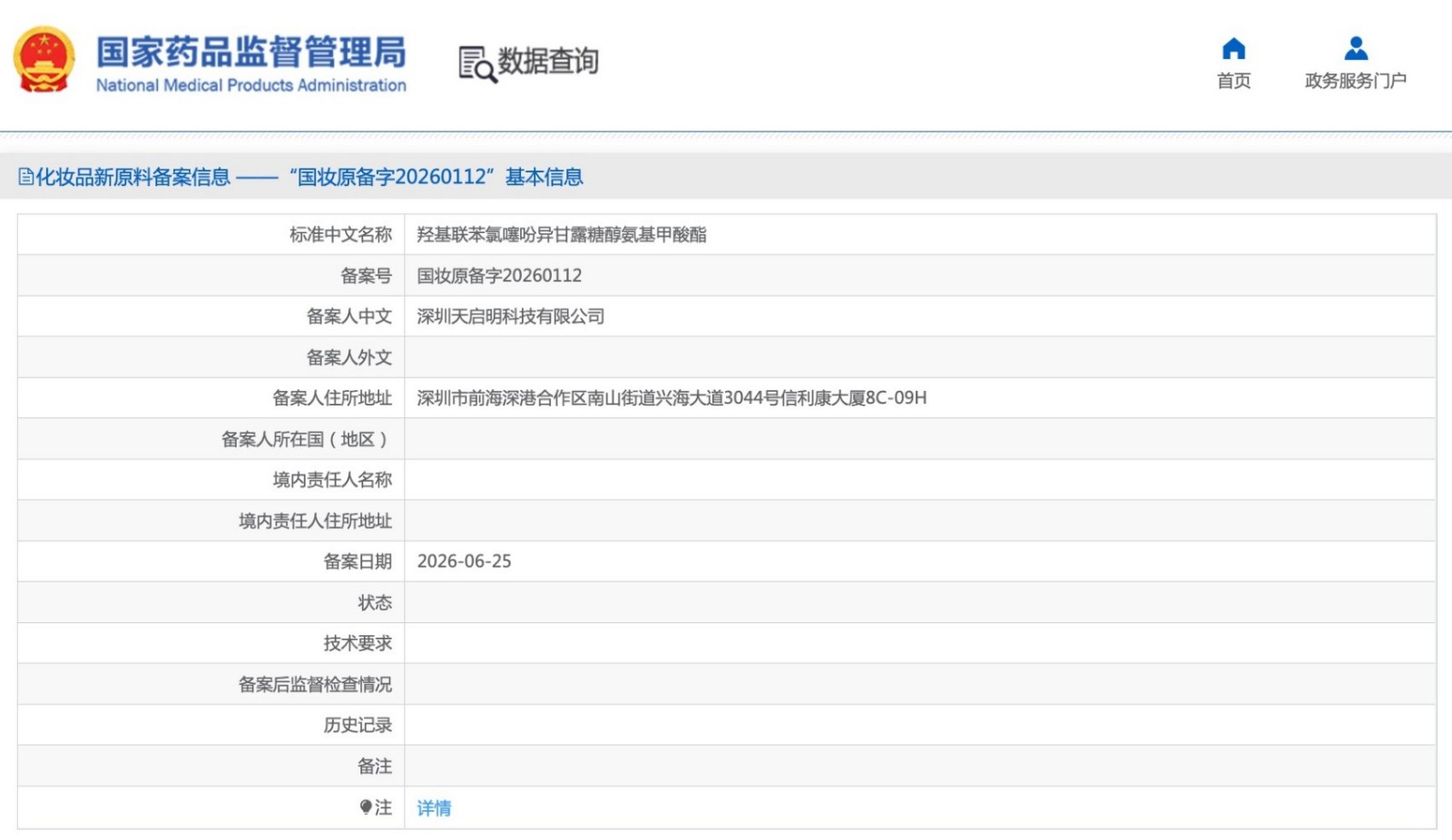The width and height of the screenshot is (1452, 840).
Task: Click the 备案人外文 label
Action: click(349, 357)
